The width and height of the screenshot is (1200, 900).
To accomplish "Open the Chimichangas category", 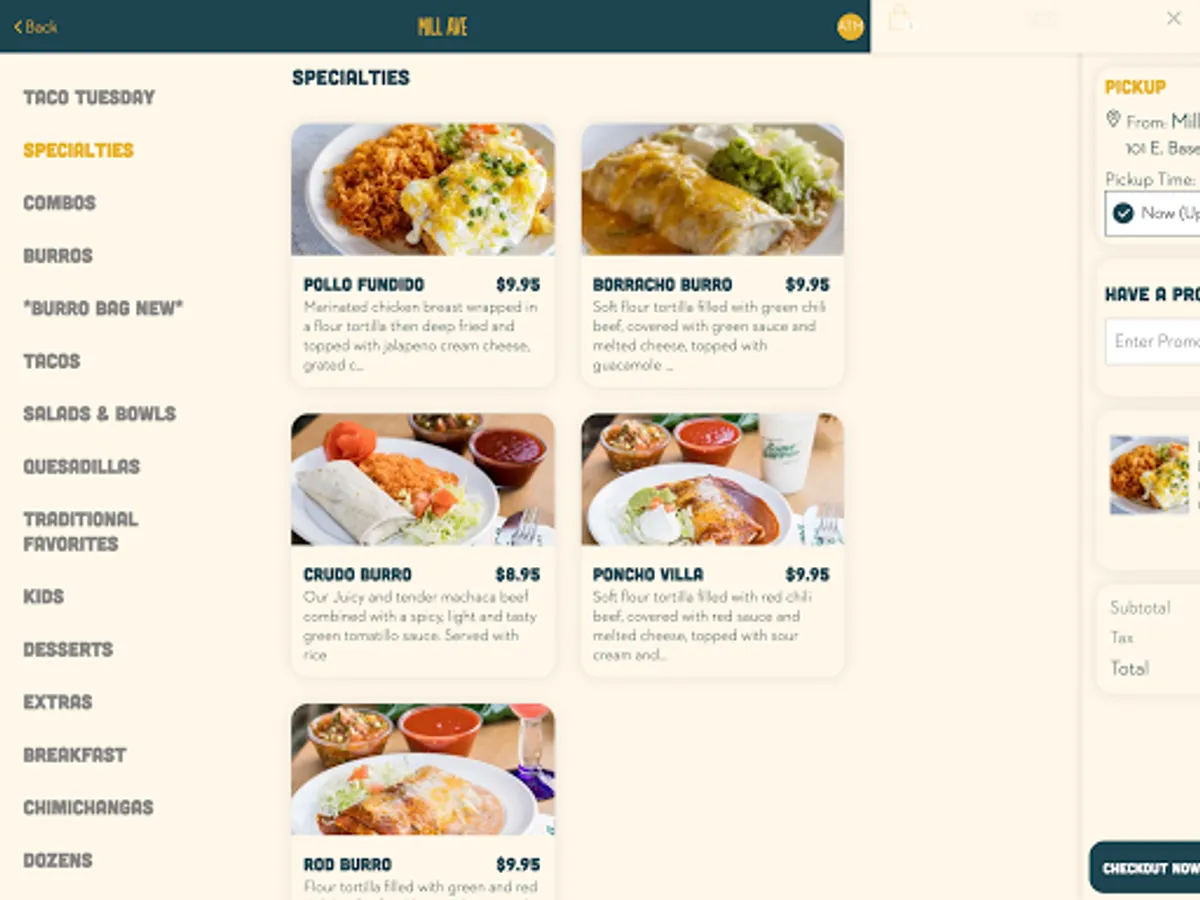I will tap(89, 808).
